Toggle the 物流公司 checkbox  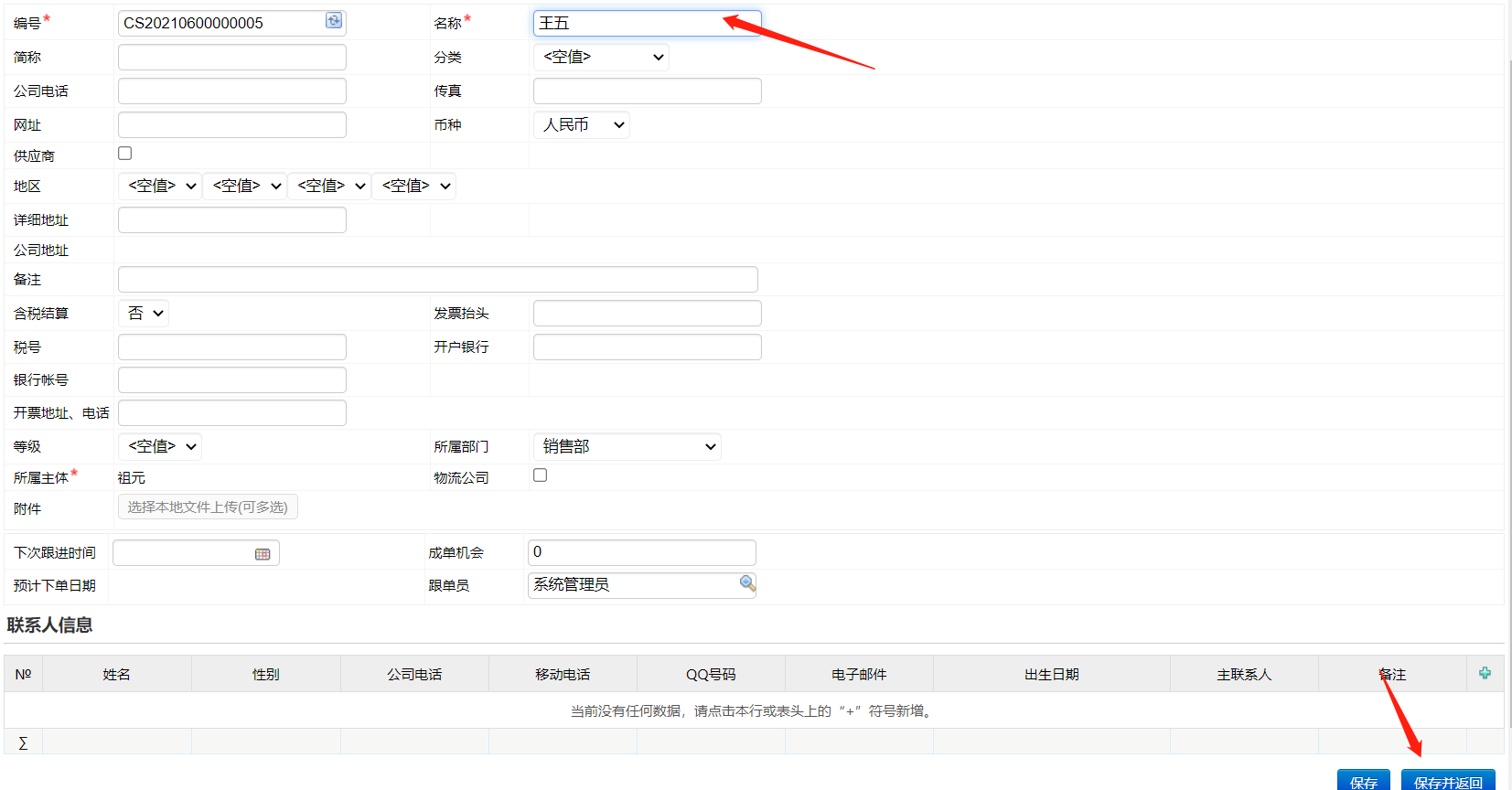[541, 475]
